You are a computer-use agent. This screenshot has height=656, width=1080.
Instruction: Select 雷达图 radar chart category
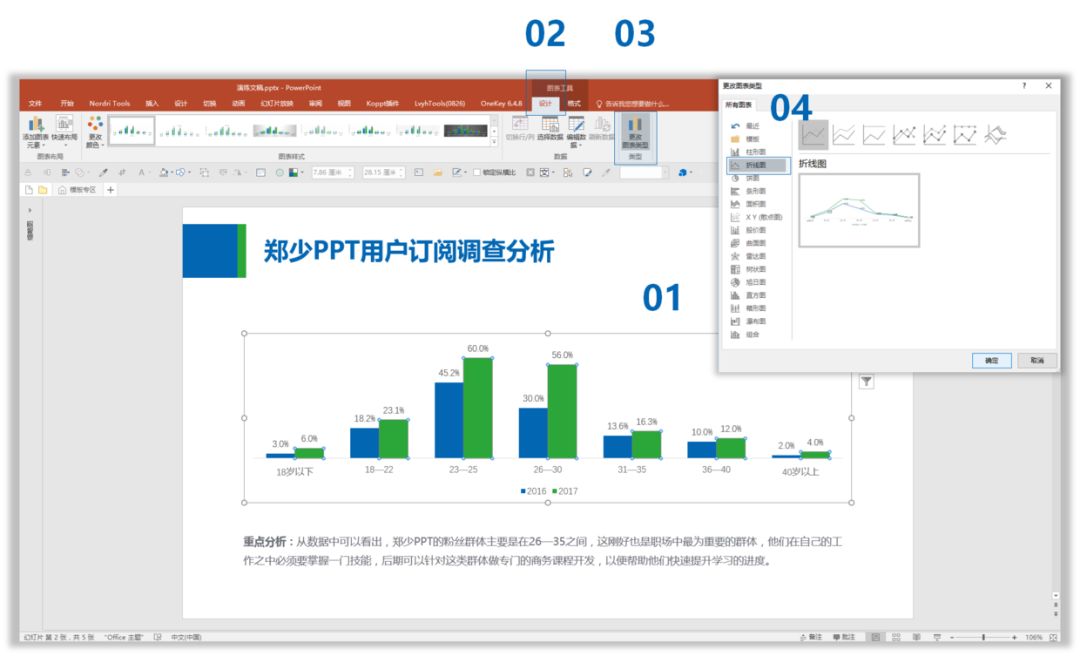[749, 256]
